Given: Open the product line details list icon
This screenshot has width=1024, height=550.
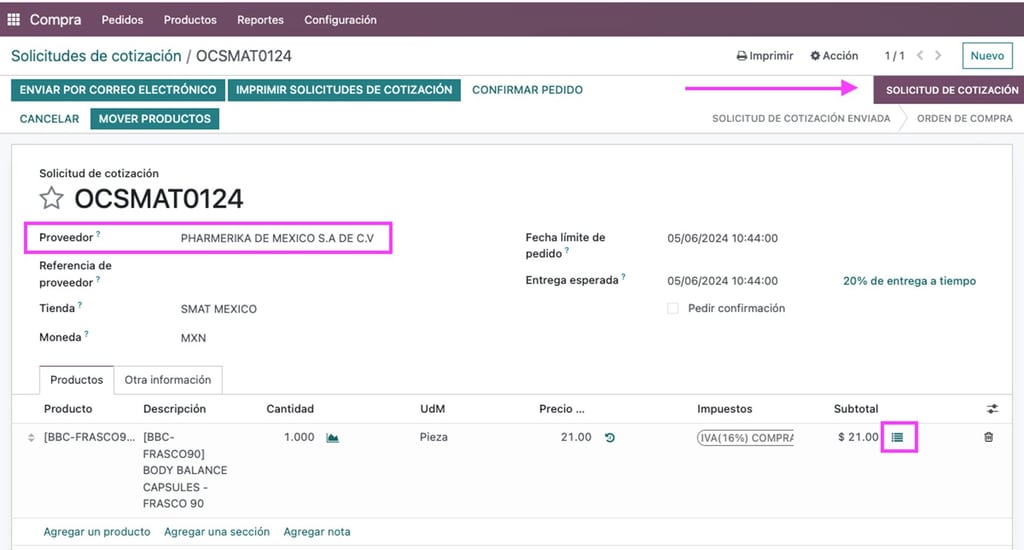Looking at the screenshot, I should pos(898,437).
